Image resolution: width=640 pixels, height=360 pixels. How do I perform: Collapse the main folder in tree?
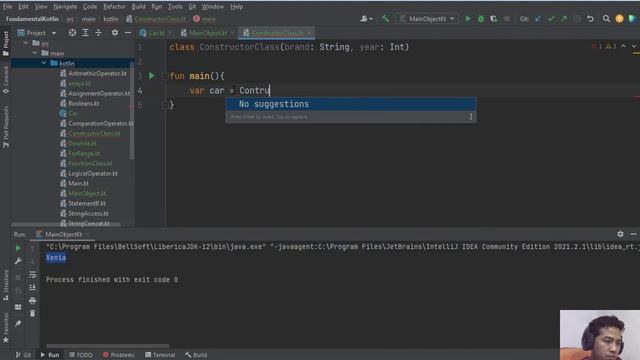click(35, 53)
